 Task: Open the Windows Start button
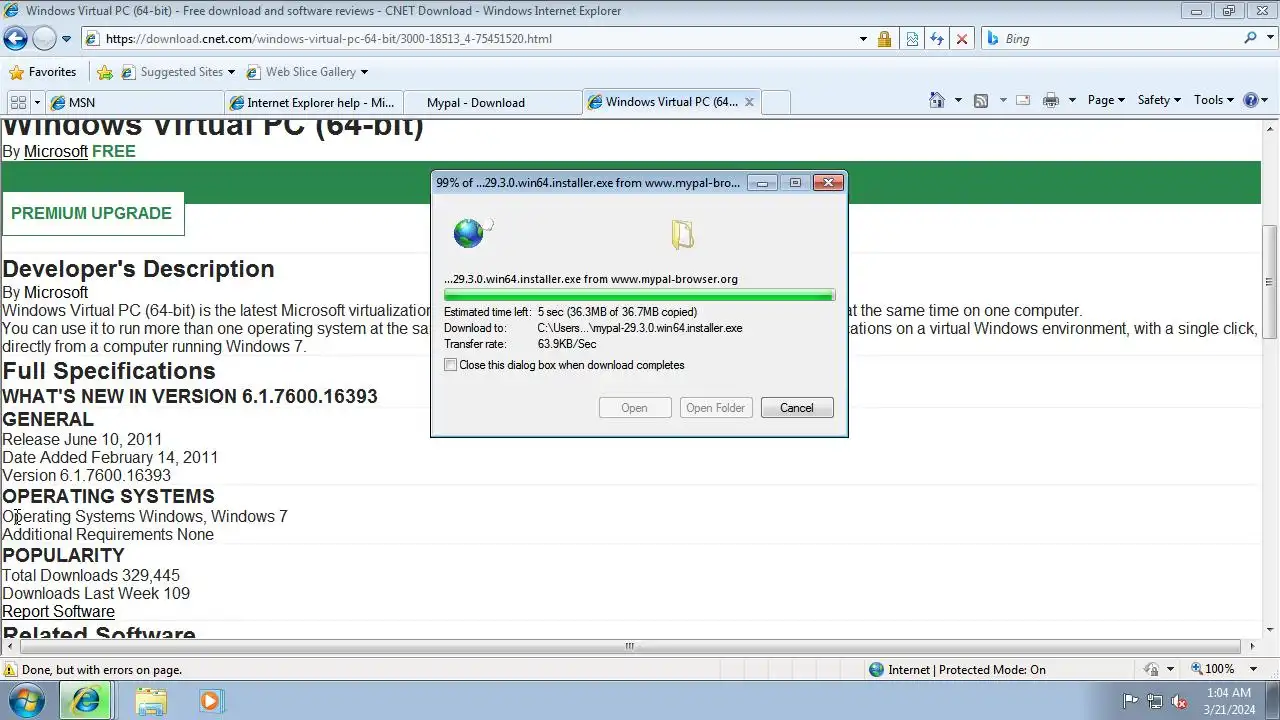click(x=26, y=701)
